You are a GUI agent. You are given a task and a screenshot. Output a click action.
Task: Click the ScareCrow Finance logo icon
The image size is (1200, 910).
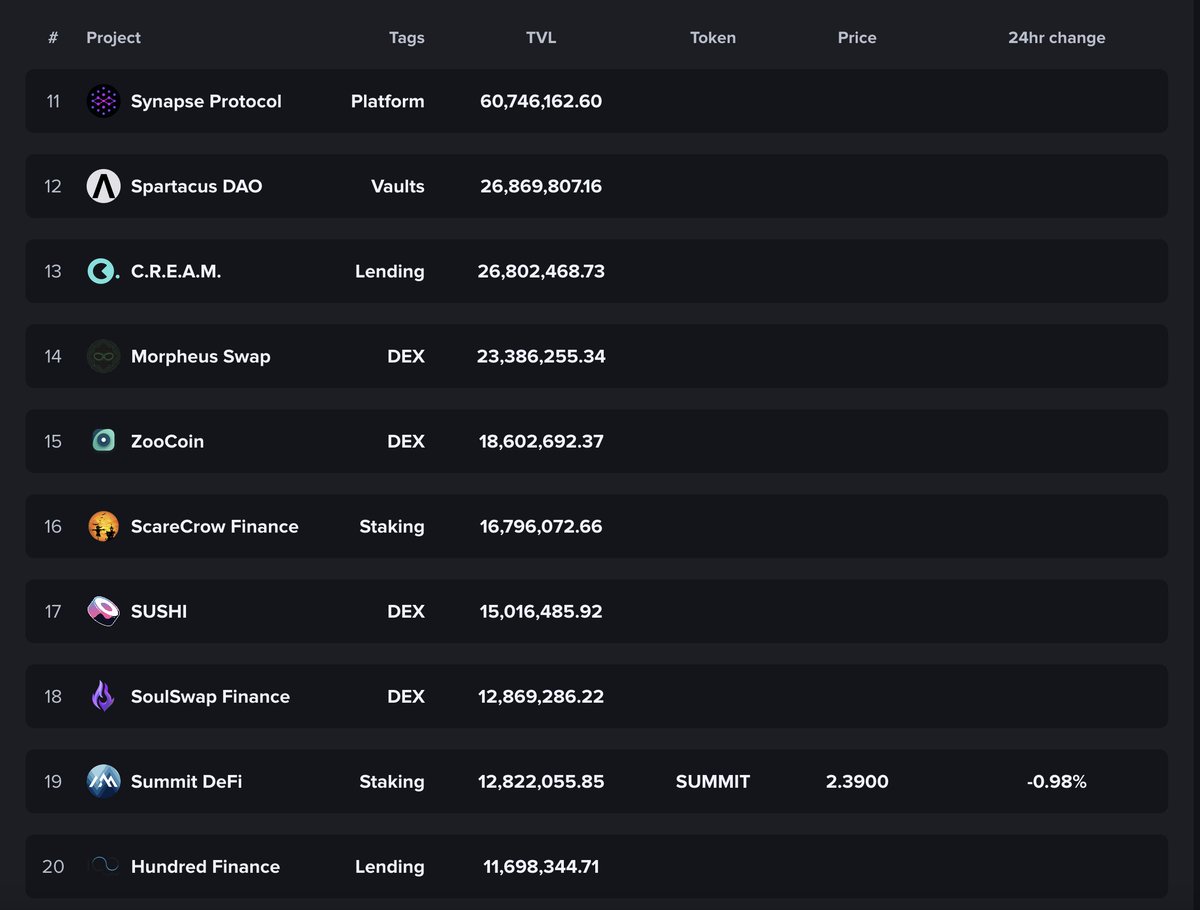(103, 526)
